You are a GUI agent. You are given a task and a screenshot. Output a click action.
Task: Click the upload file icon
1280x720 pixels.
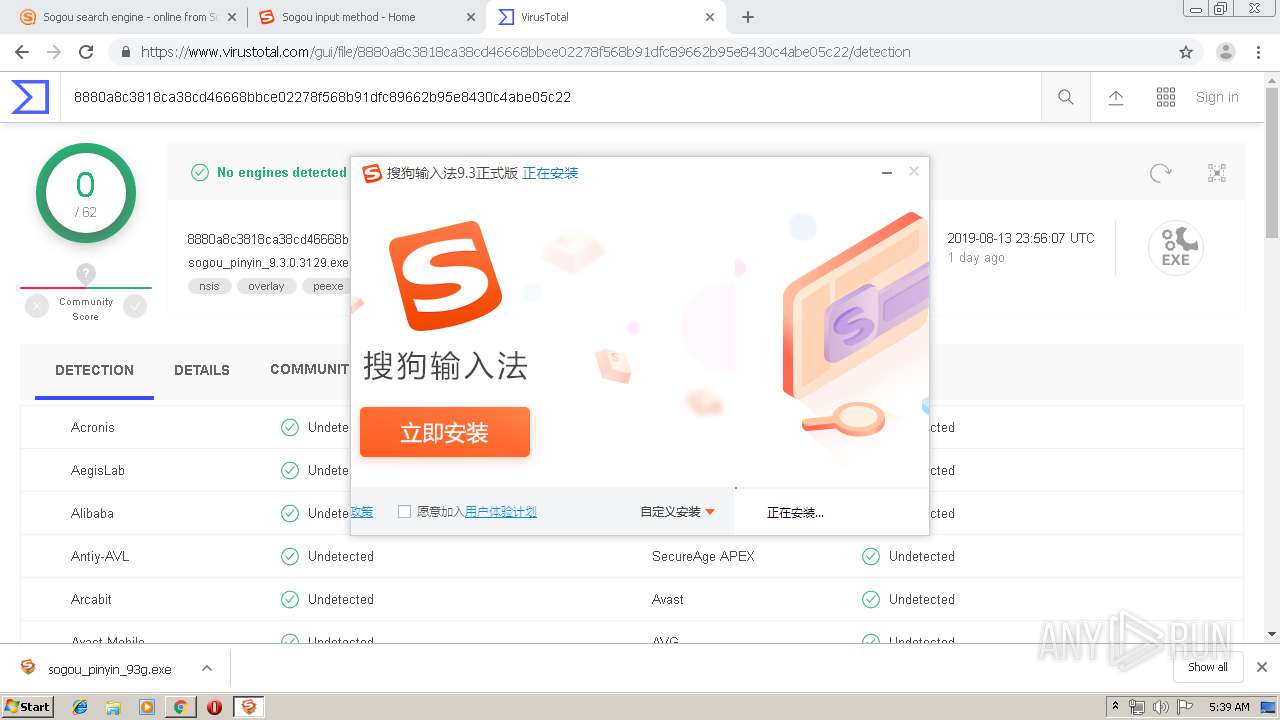coord(1116,97)
